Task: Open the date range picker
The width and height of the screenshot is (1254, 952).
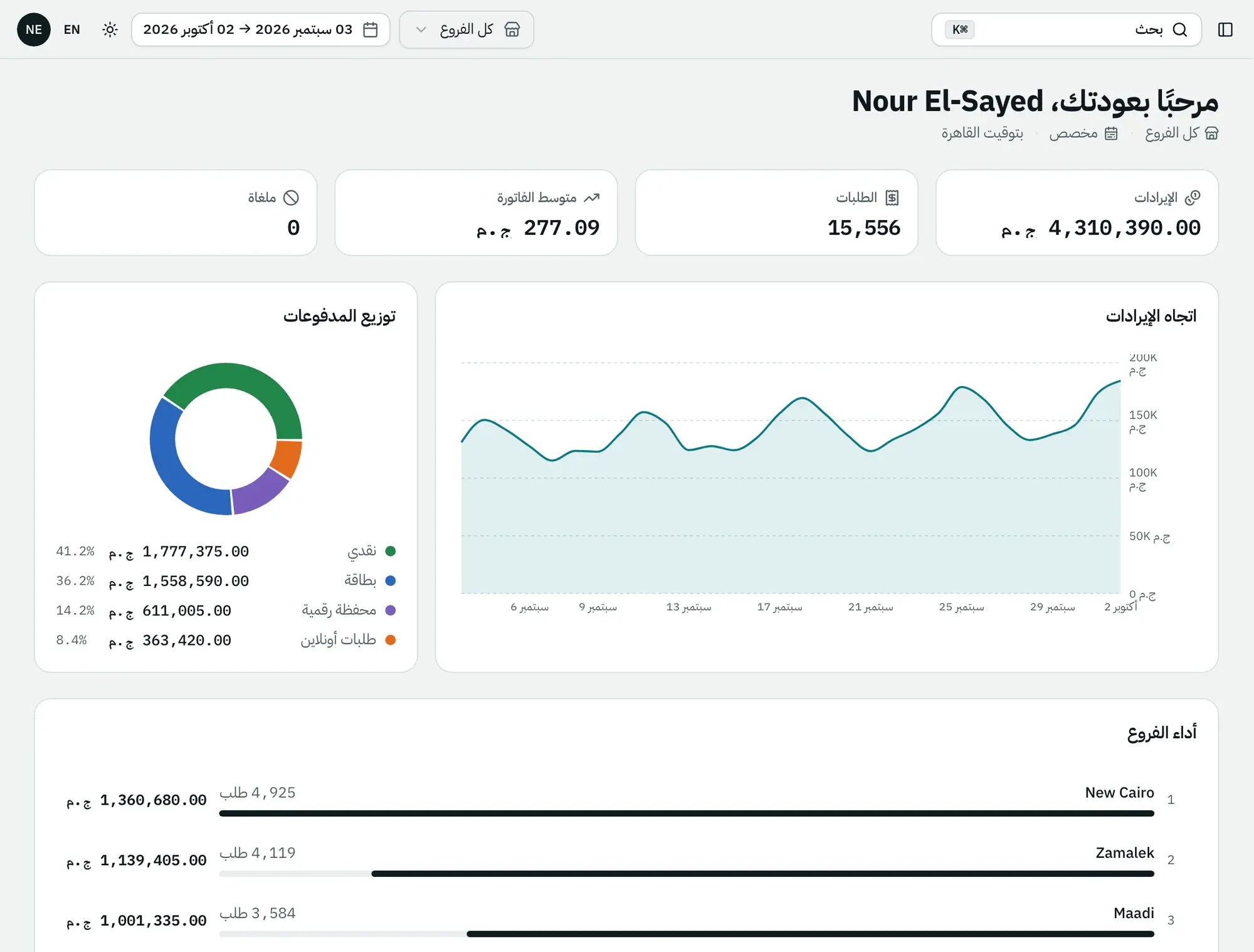Action: click(260, 29)
